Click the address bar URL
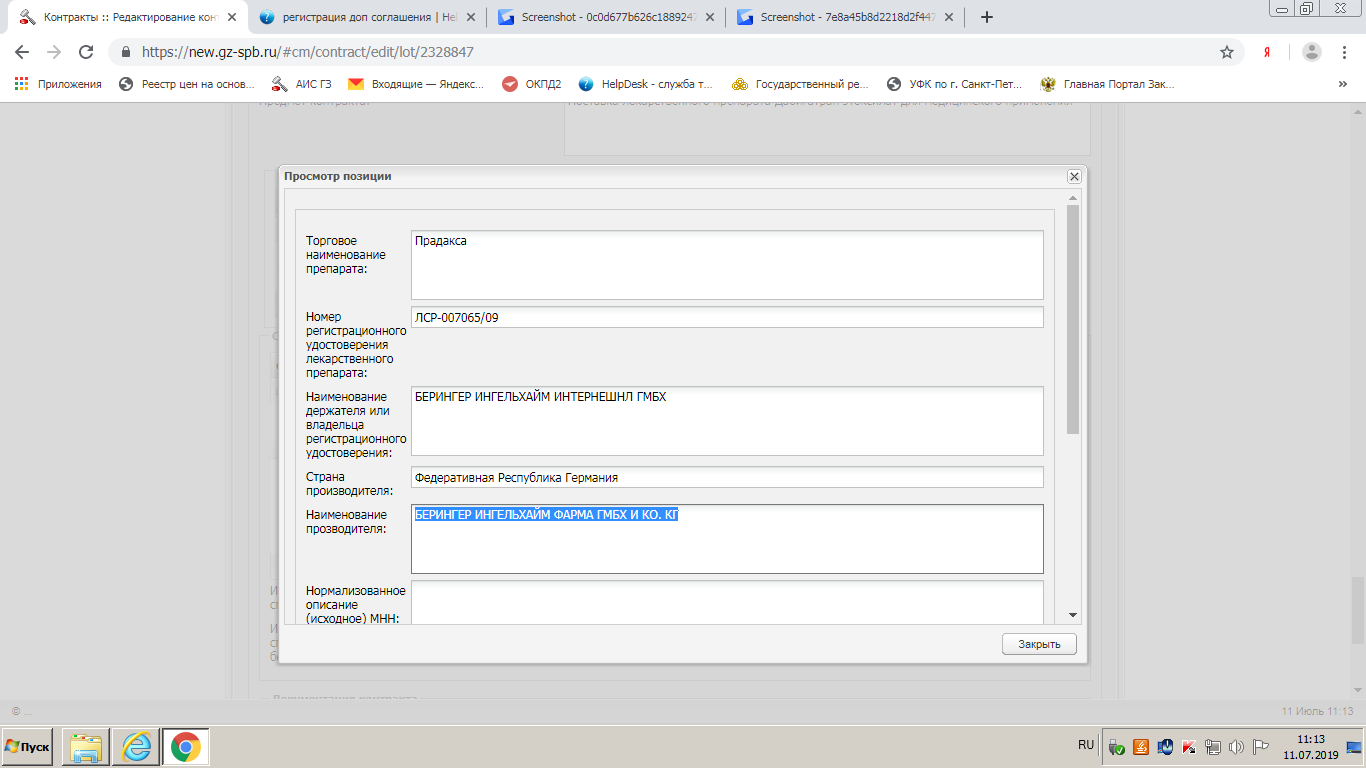 (x=307, y=52)
